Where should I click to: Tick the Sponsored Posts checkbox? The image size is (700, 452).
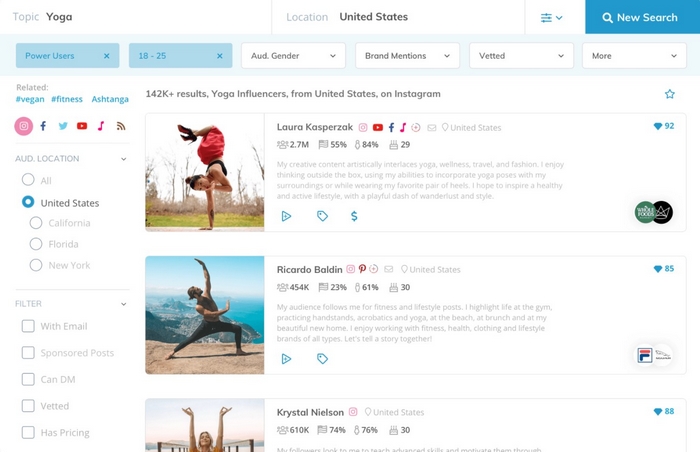pos(28,353)
